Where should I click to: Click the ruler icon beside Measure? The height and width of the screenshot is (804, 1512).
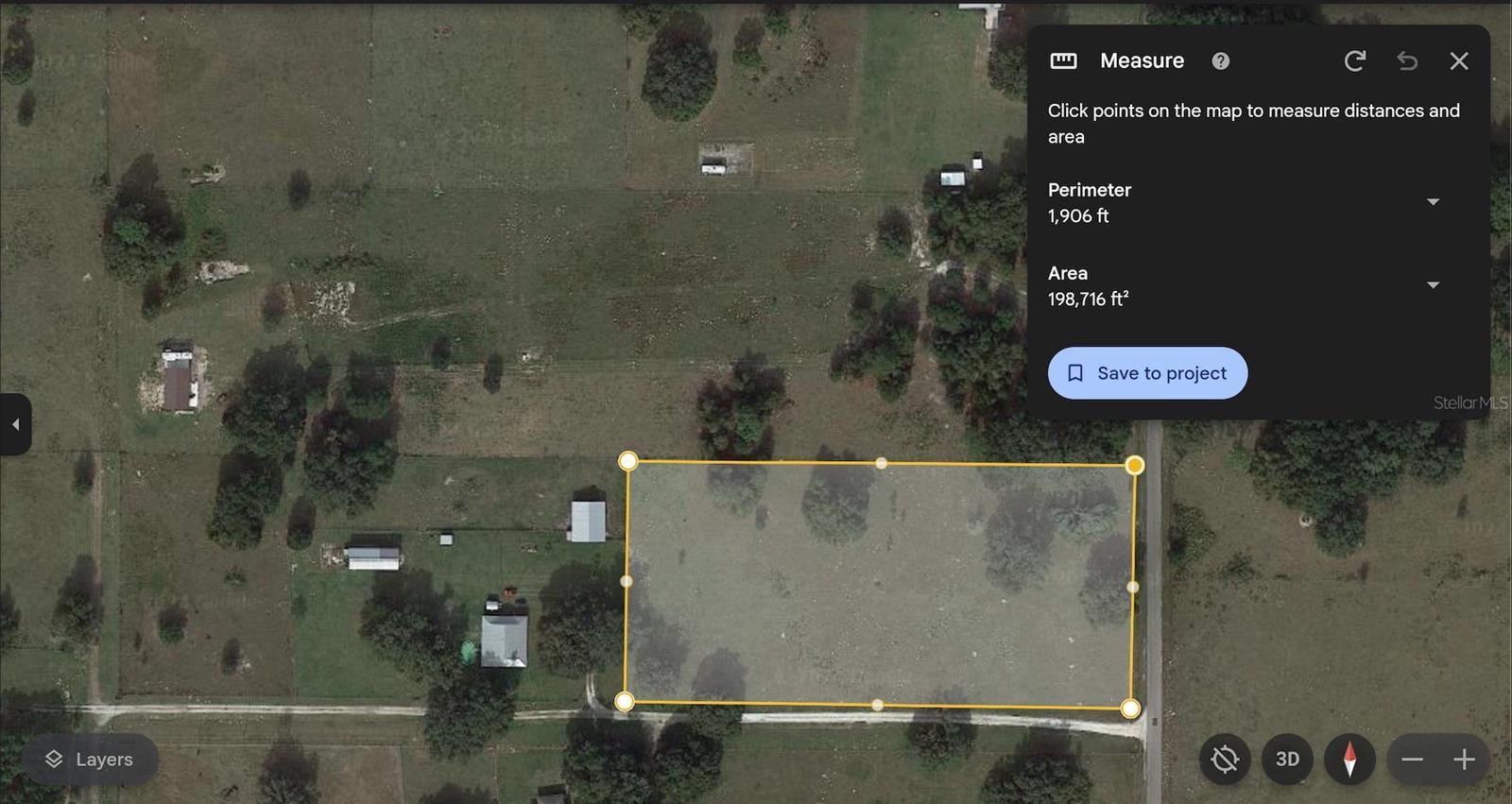(x=1063, y=60)
